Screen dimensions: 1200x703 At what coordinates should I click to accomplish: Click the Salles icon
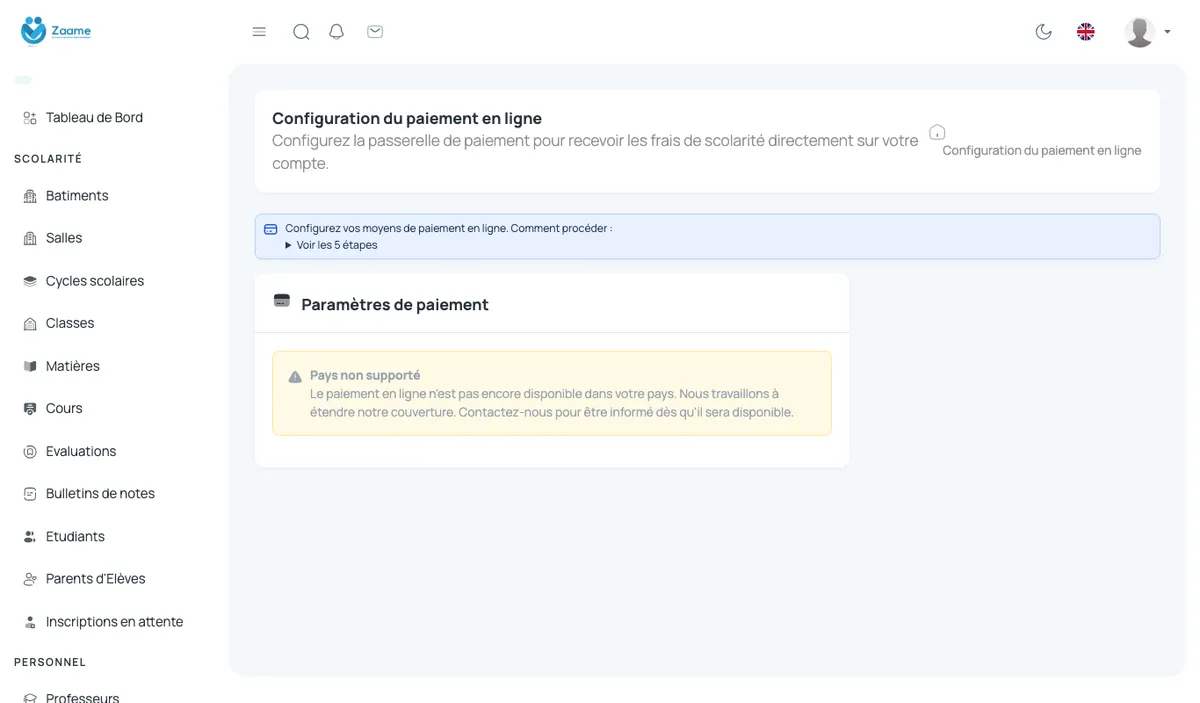[x=30, y=238]
